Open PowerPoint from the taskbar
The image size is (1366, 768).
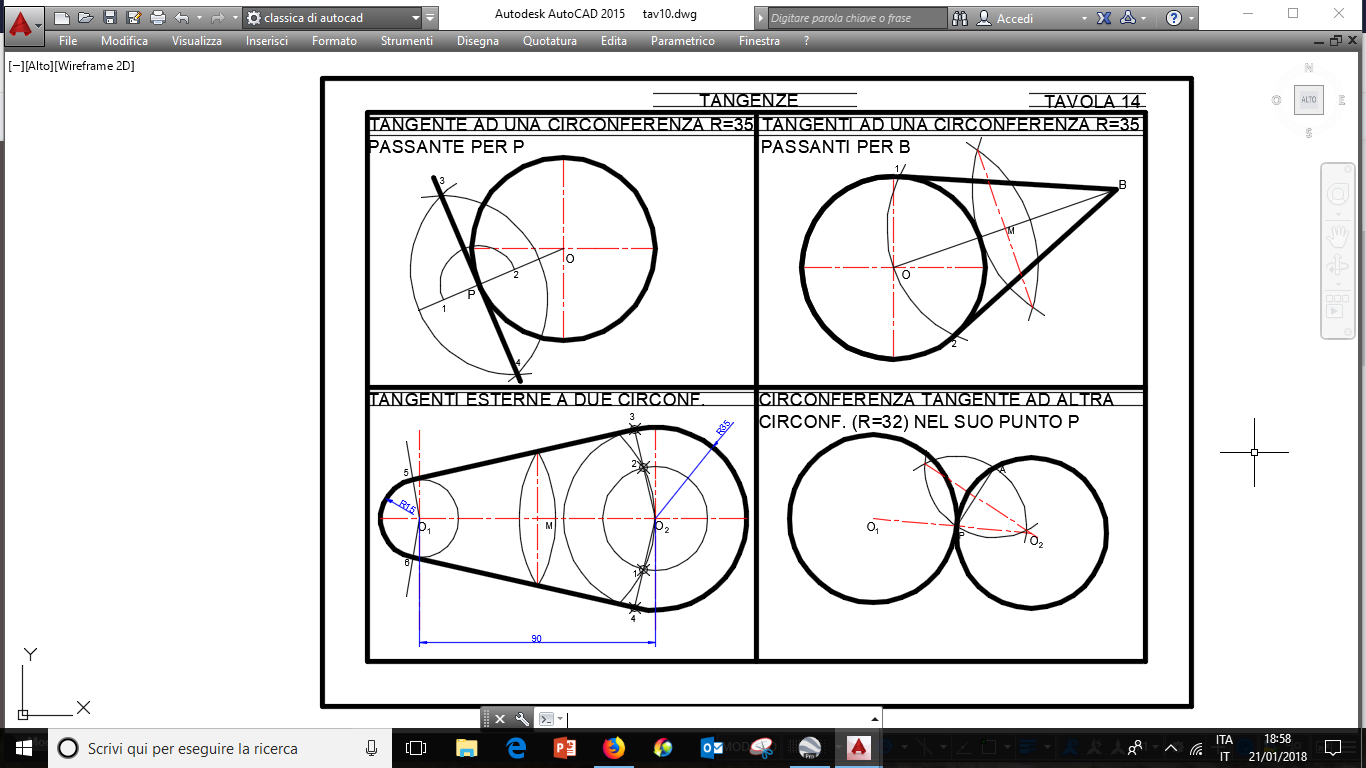click(565, 748)
